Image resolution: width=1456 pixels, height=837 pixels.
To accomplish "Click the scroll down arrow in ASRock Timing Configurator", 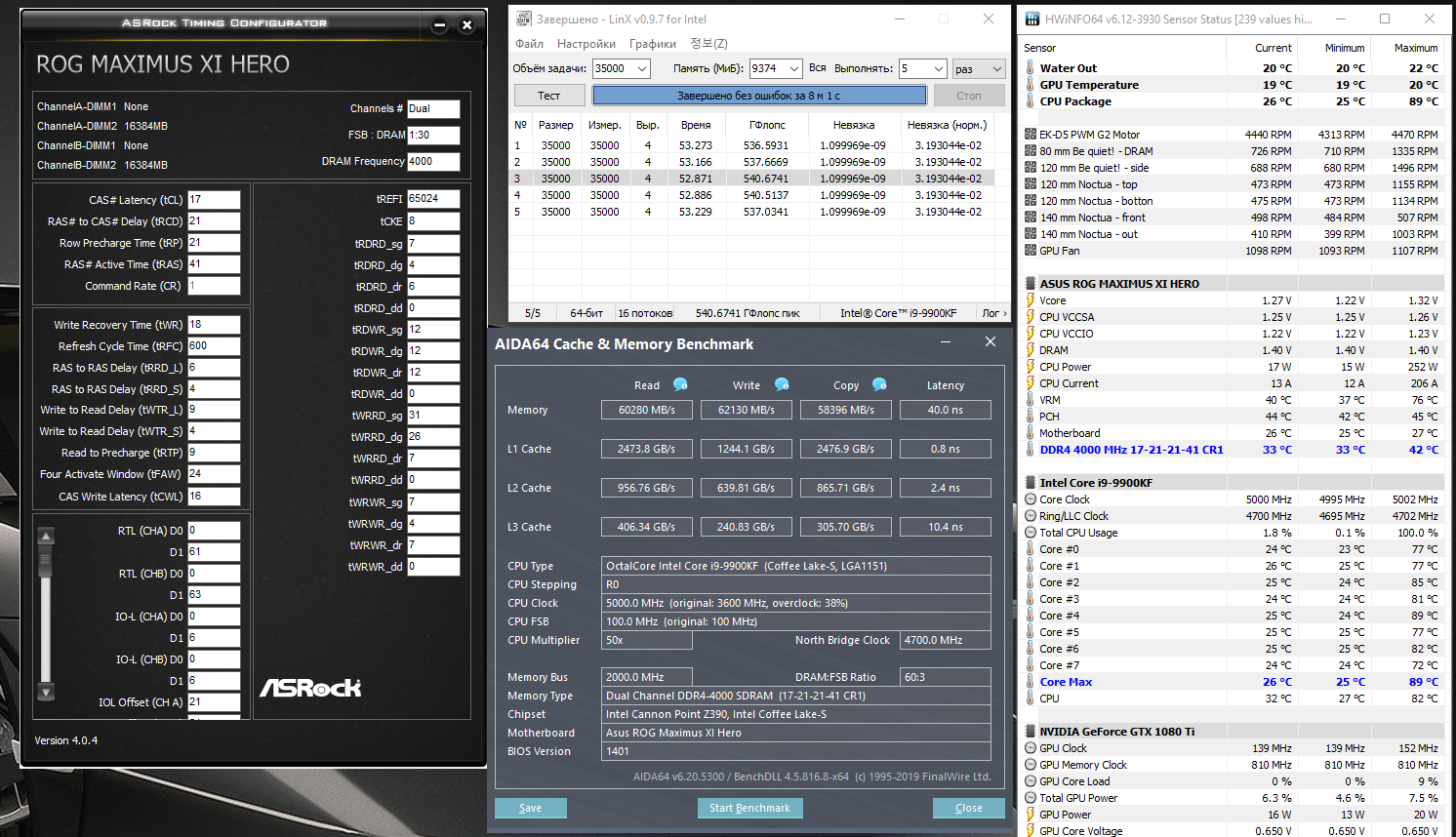I will [x=45, y=693].
